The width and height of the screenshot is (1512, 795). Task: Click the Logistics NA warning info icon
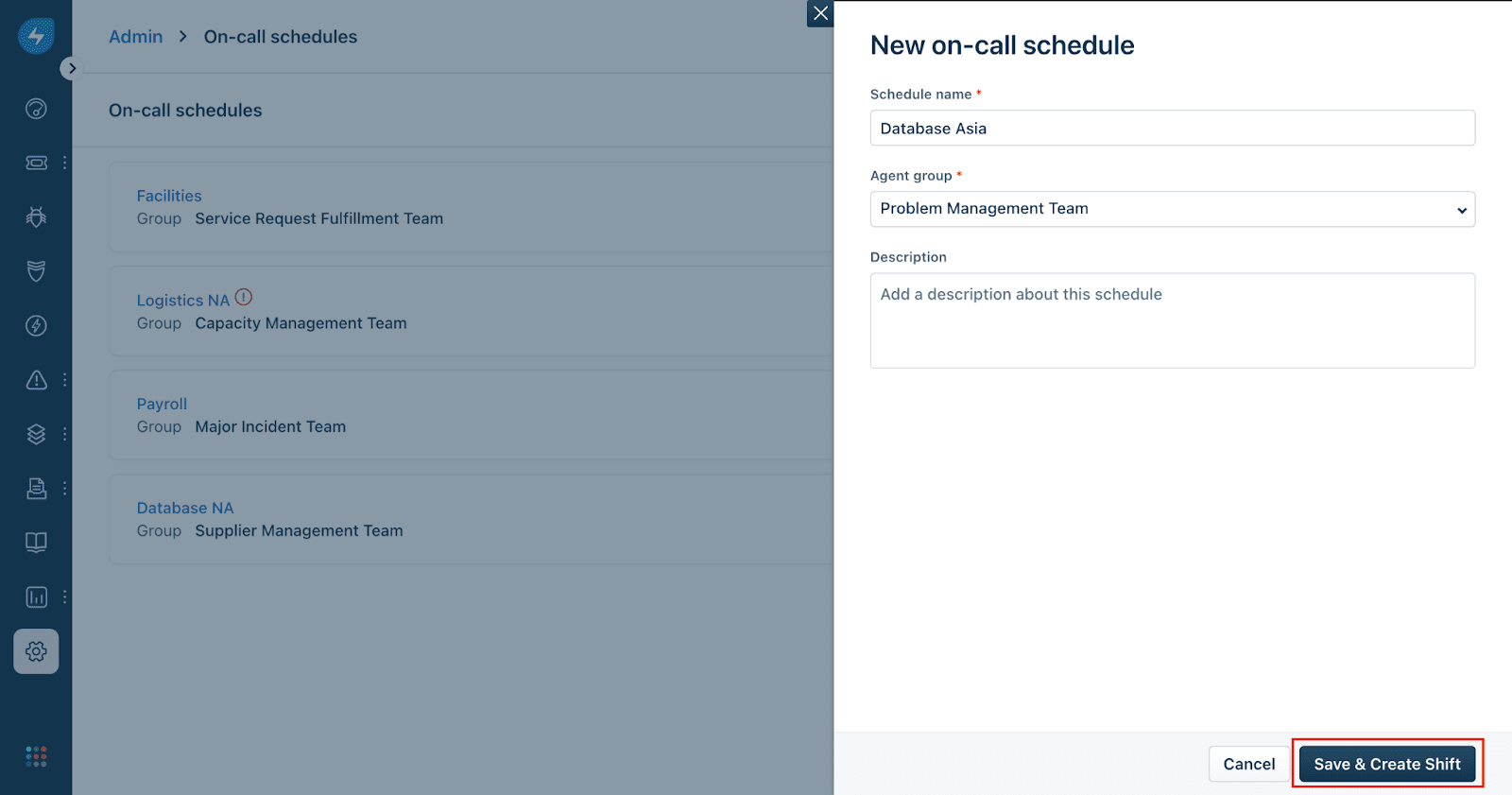244,297
